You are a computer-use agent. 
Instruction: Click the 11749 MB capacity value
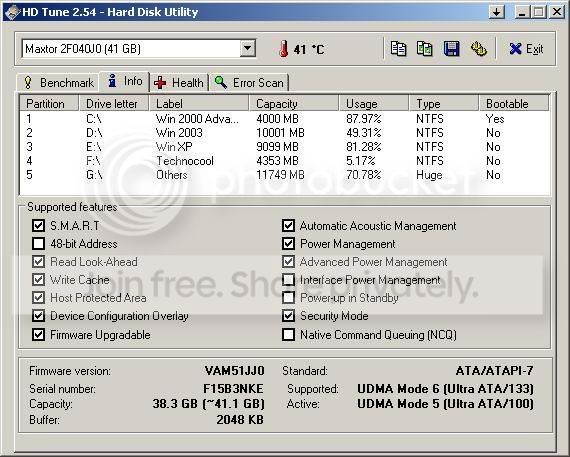click(280, 175)
